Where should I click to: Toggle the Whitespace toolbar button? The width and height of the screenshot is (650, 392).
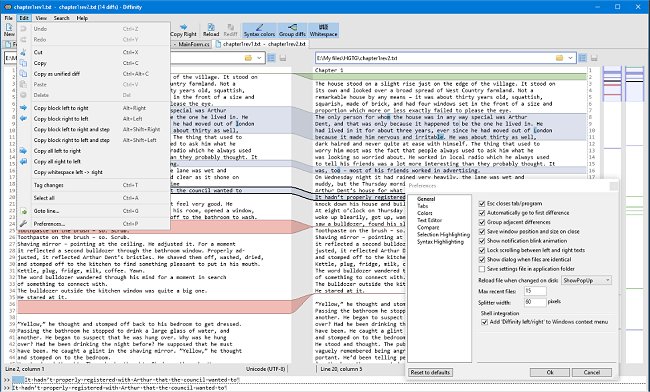point(323,30)
